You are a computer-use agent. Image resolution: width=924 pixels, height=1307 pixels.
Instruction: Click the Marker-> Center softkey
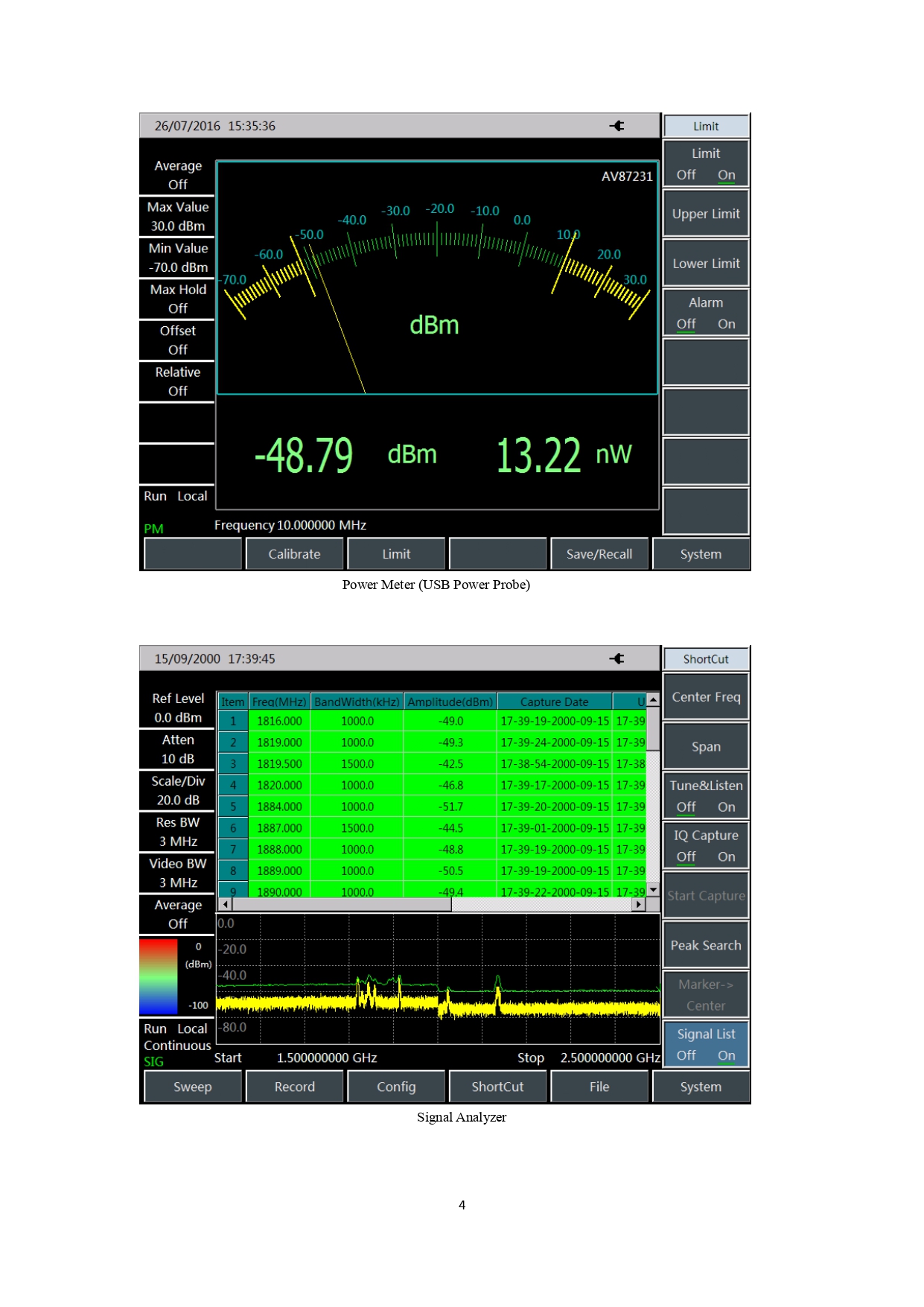click(706, 995)
